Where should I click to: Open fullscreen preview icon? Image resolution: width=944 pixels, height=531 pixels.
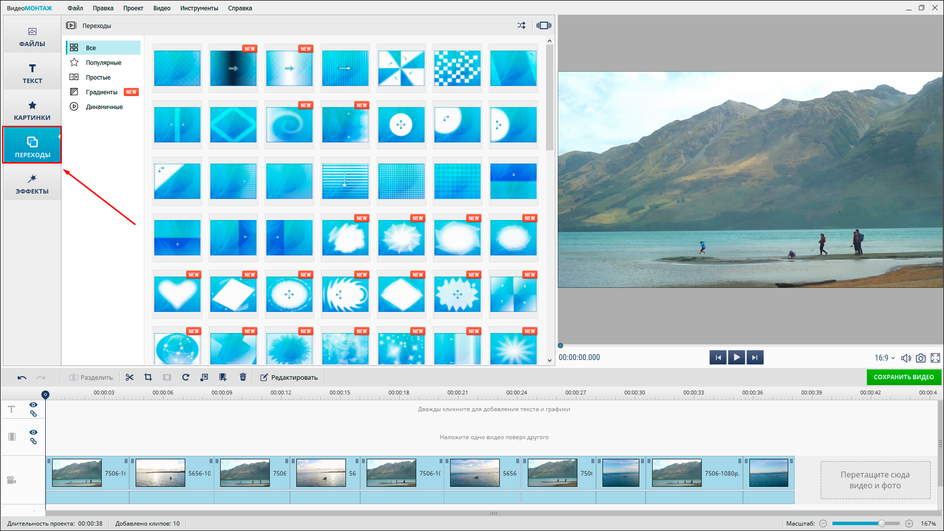pyautogui.click(x=935, y=358)
